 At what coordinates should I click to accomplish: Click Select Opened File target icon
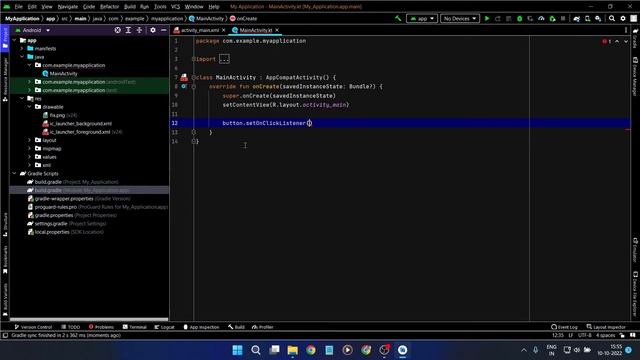[x=118, y=30]
